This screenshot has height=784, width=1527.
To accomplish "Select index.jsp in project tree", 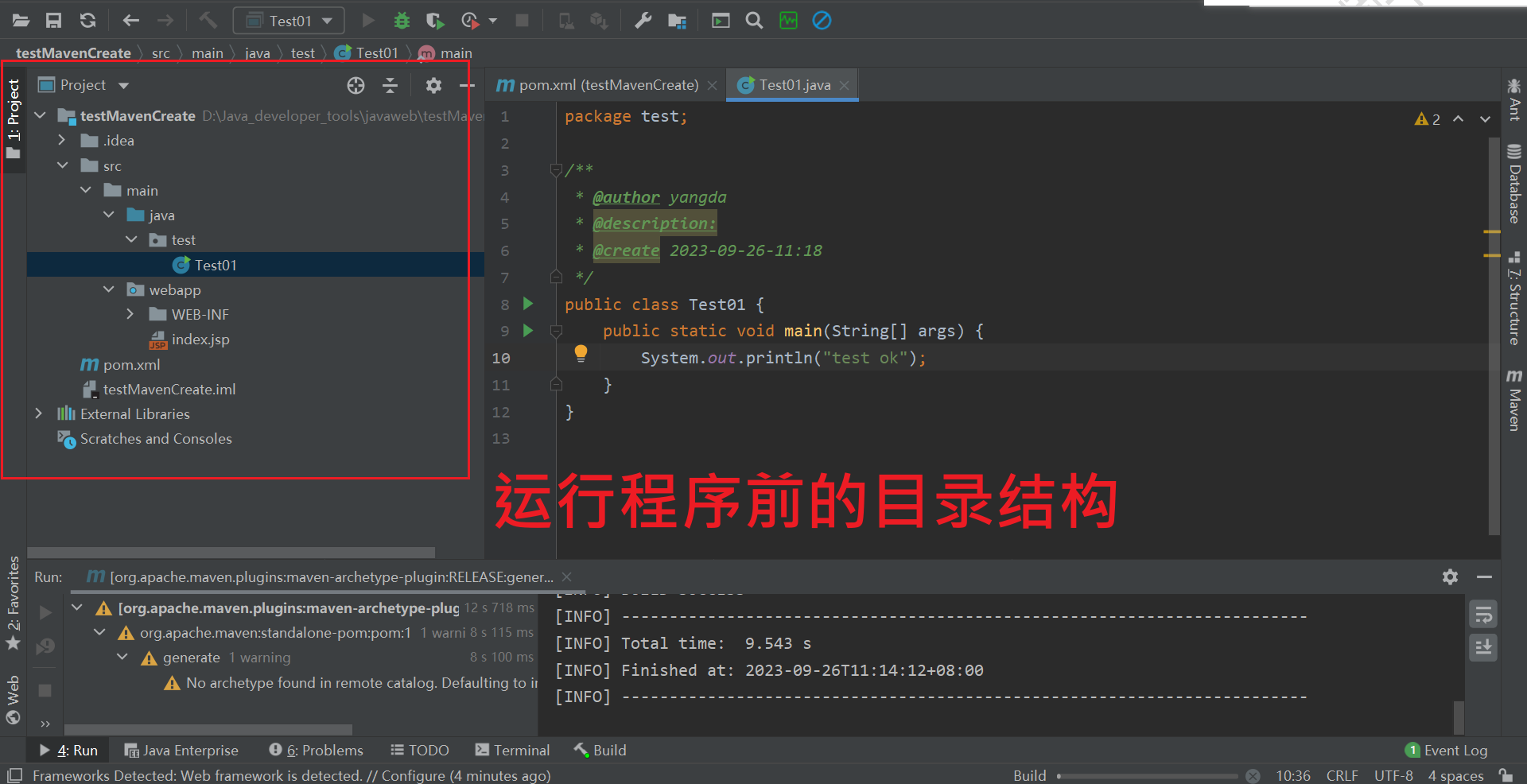I will [189, 340].
